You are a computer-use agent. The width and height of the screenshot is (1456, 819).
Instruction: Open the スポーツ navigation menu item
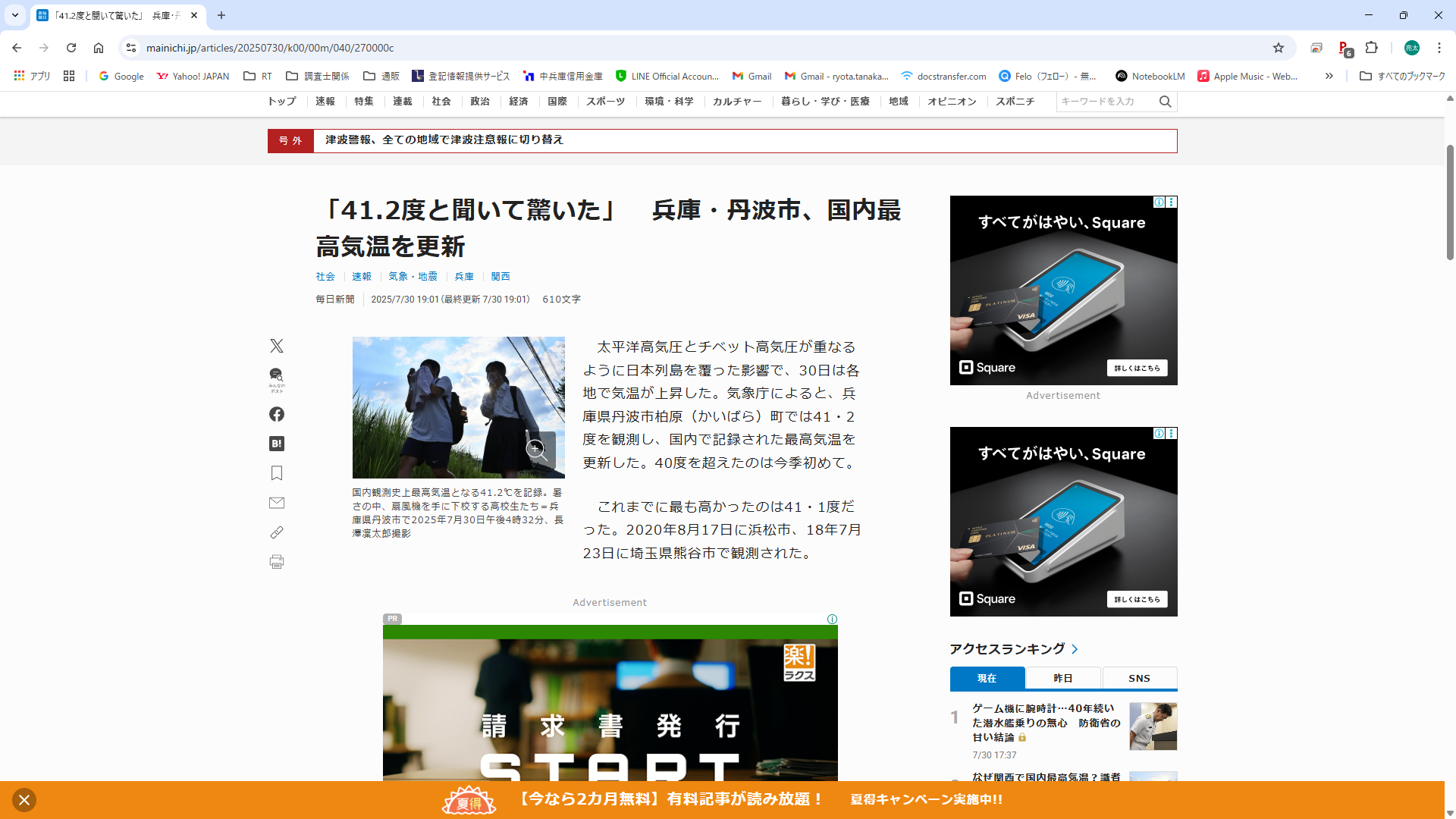(605, 102)
